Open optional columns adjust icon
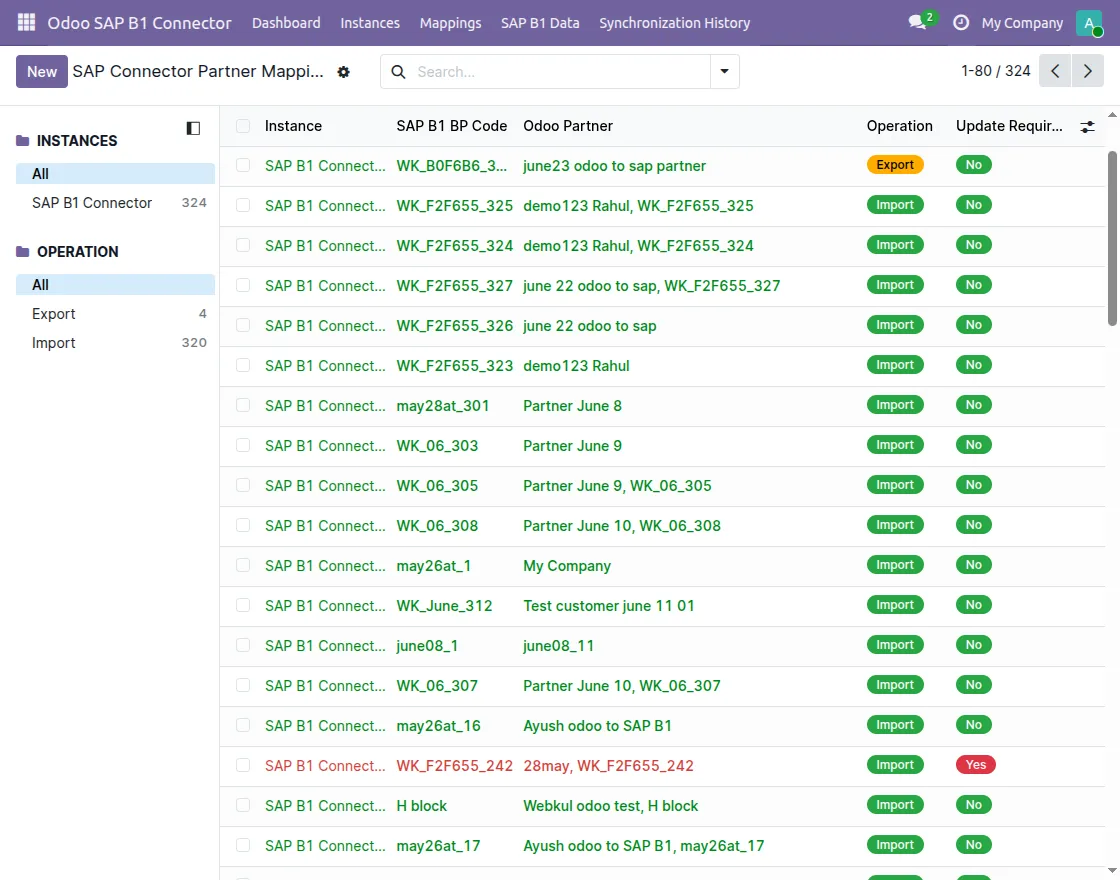Screen dimensions: 1120x880 coord(1087,126)
